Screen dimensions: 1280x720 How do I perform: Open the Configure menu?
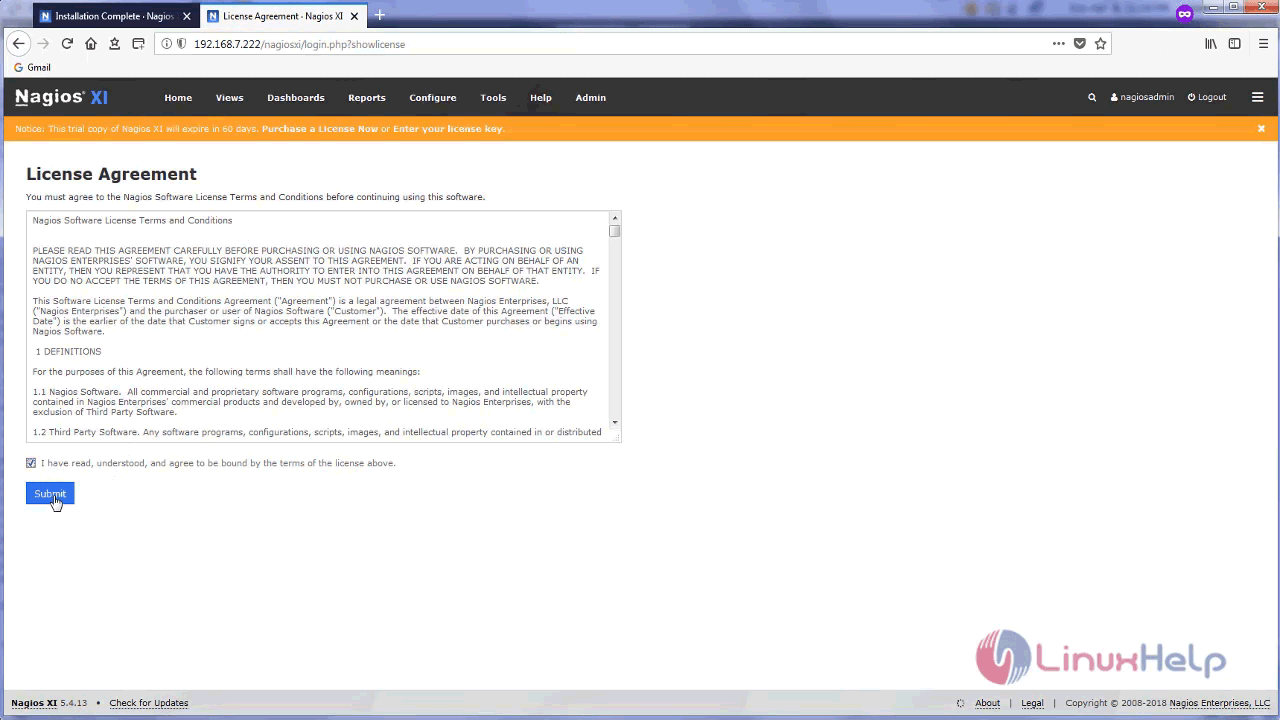tap(432, 97)
